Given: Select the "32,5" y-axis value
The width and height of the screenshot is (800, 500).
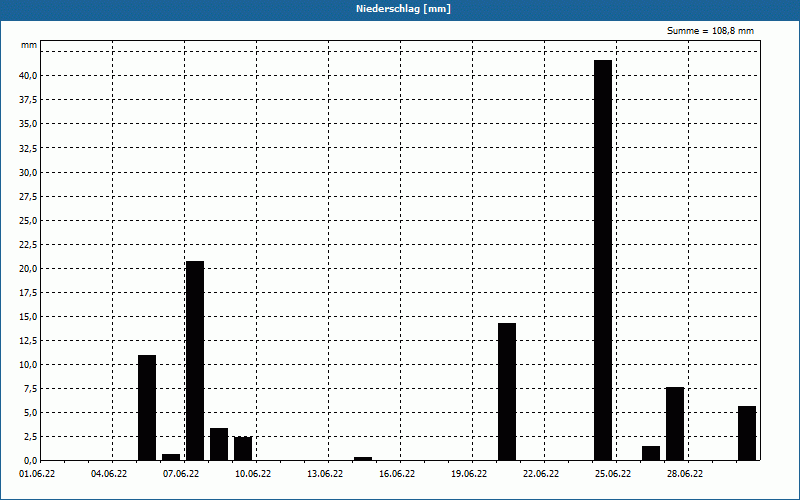Looking at the screenshot, I should tap(28, 148).
